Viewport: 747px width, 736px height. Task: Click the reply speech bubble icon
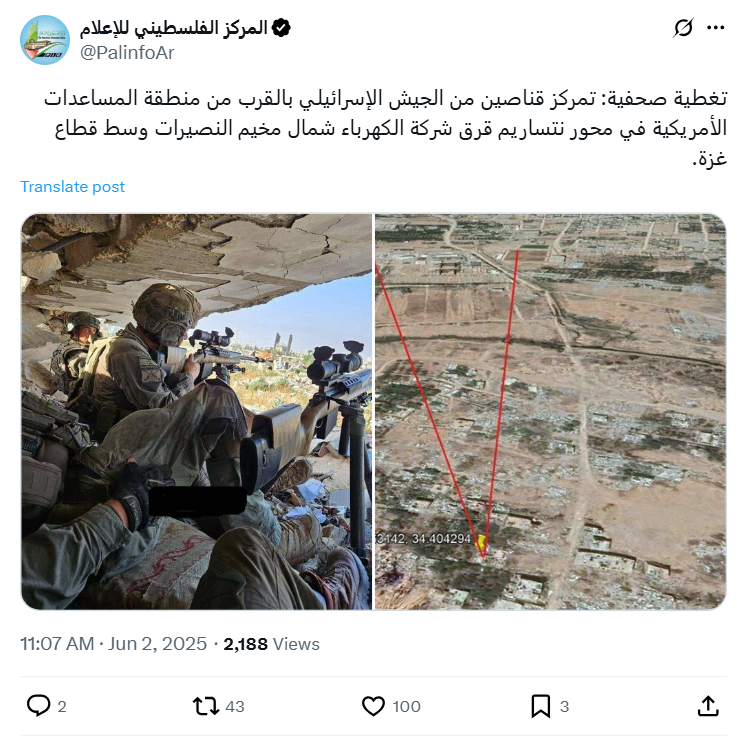pos(38,706)
